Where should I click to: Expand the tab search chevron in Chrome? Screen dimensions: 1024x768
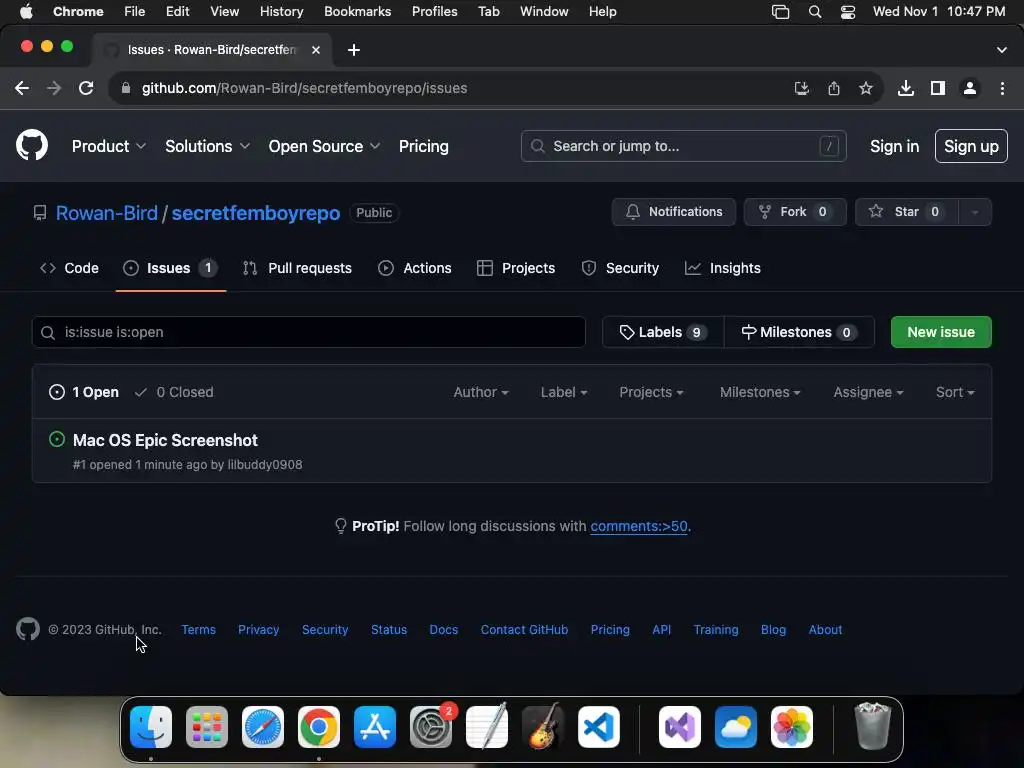pos(1002,50)
